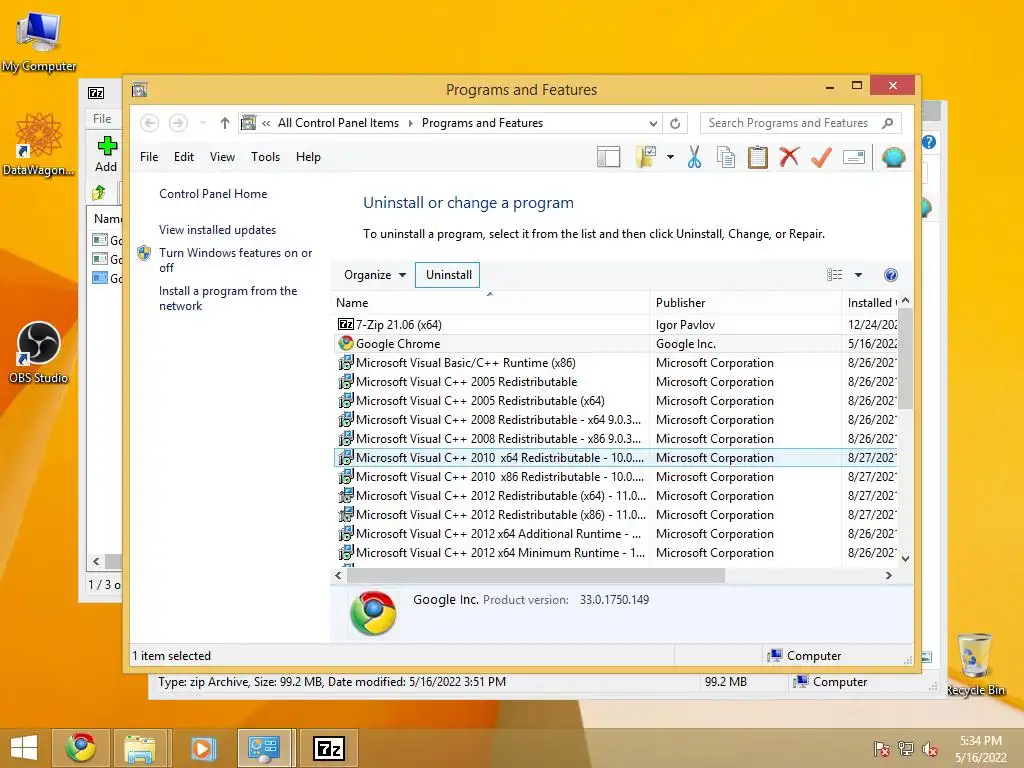Click the horizontal scrollbar left arrow
The height and width of the screenshot is (768, 1024).
(338, 575)
